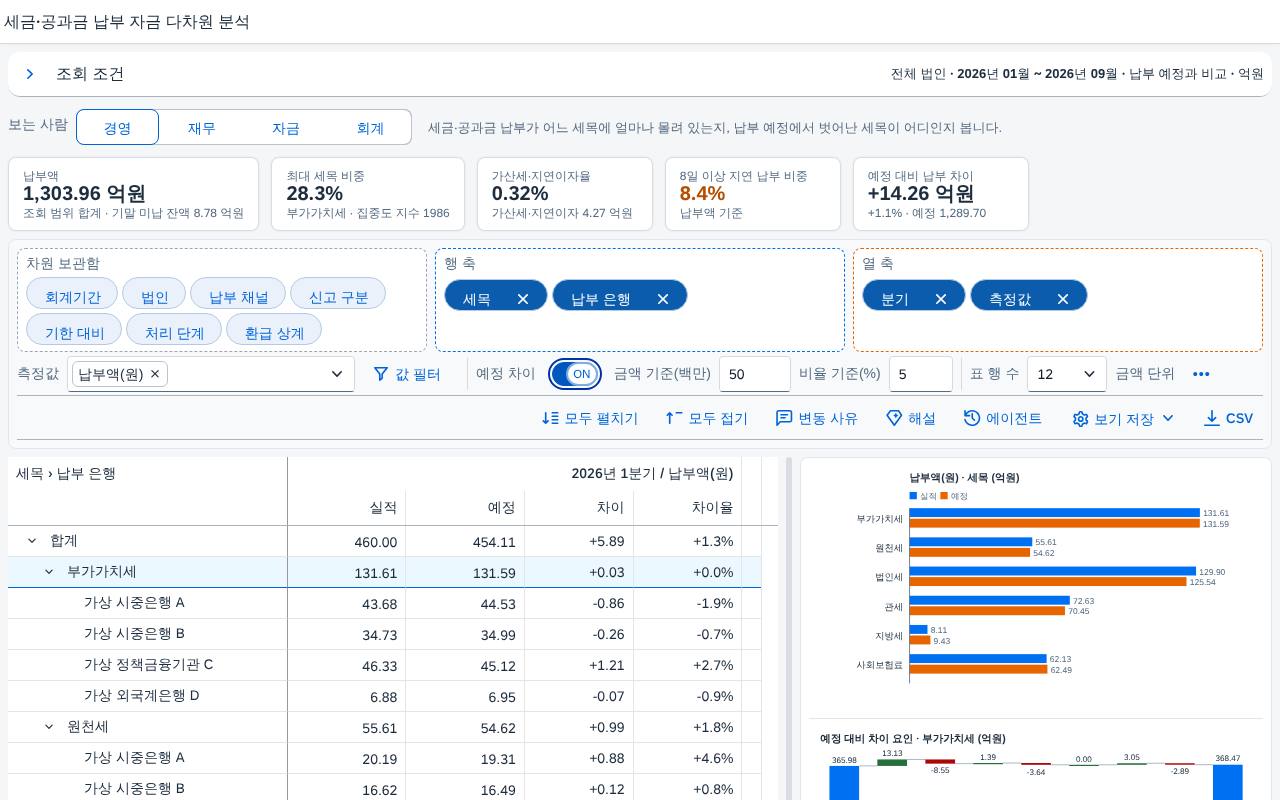Open the 변동 사유 comments
This screenshot has width=1280, height=800.
coord(817,418)
